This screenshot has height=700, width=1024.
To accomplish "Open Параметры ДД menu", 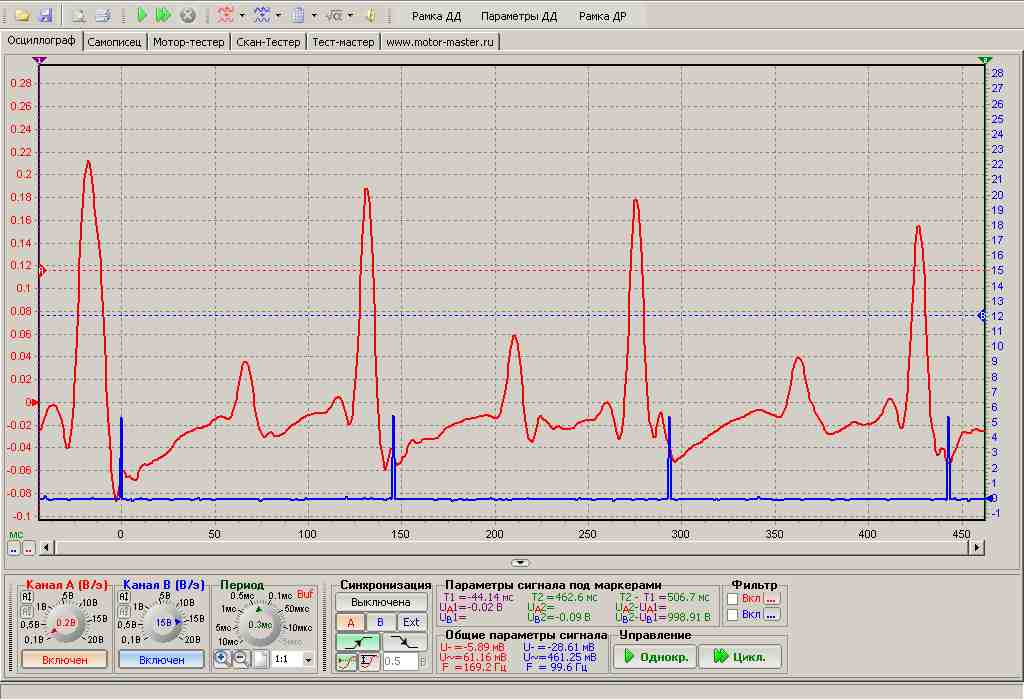I will (519, 16).
